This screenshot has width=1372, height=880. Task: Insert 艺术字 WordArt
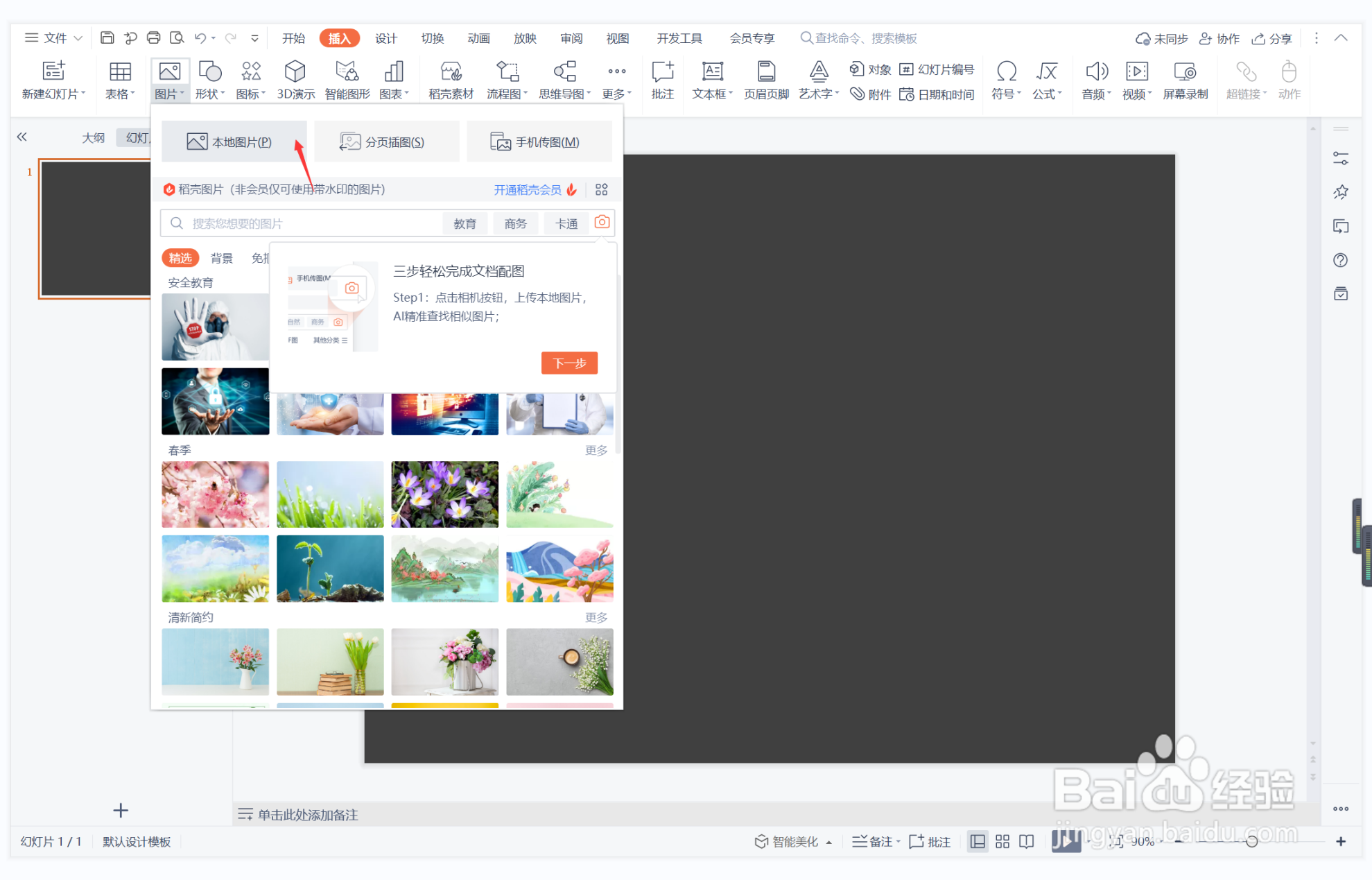point(818,78)
